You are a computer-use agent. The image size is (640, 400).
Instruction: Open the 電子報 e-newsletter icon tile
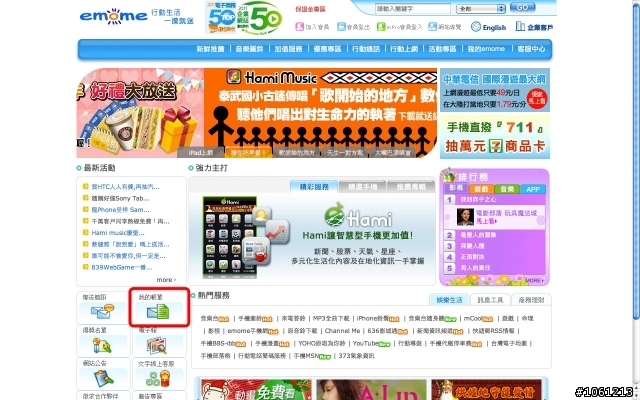pyautogui.click(x=156, y=346)
